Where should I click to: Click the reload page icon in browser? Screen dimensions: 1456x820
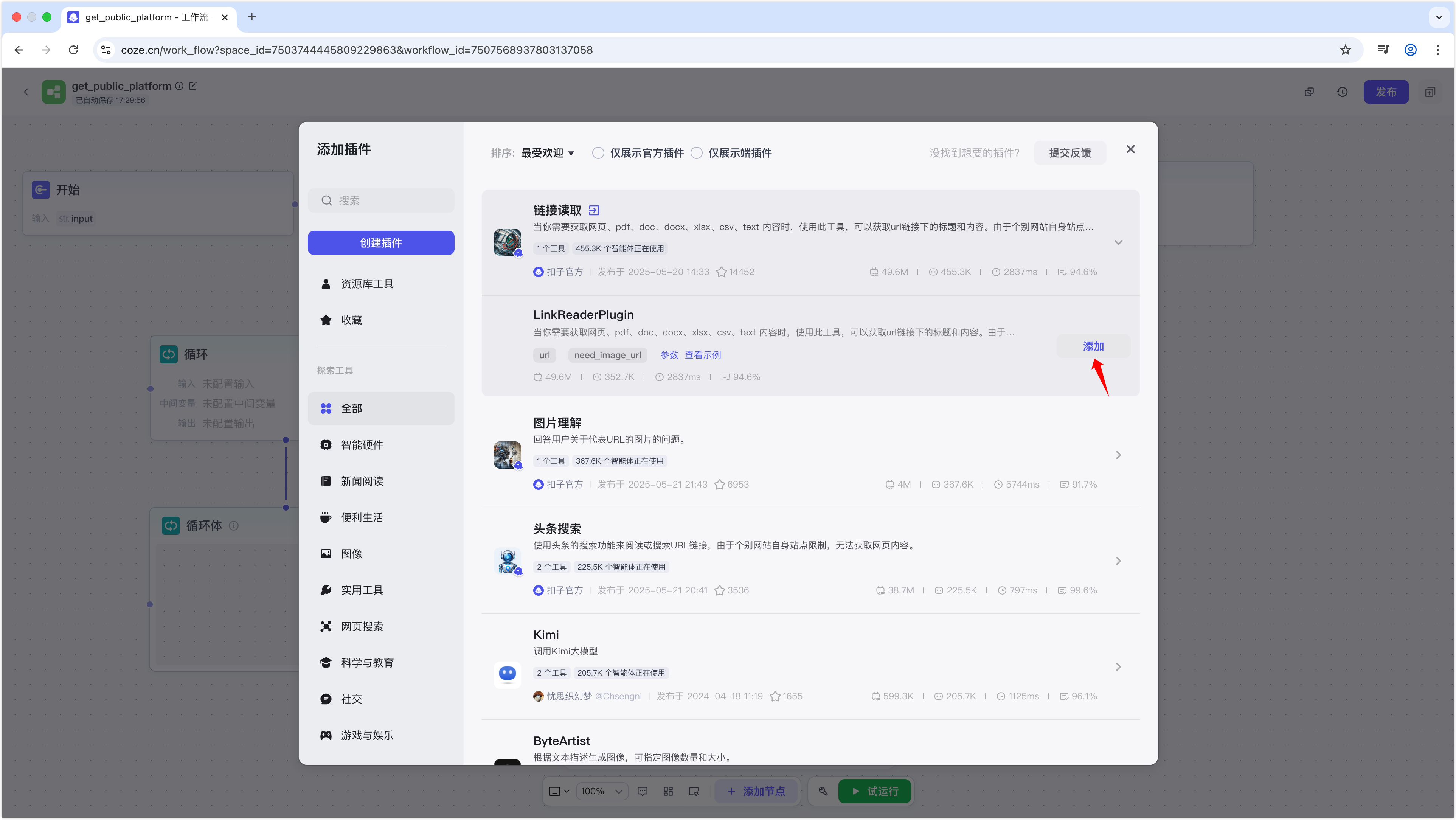coord(73,50)
